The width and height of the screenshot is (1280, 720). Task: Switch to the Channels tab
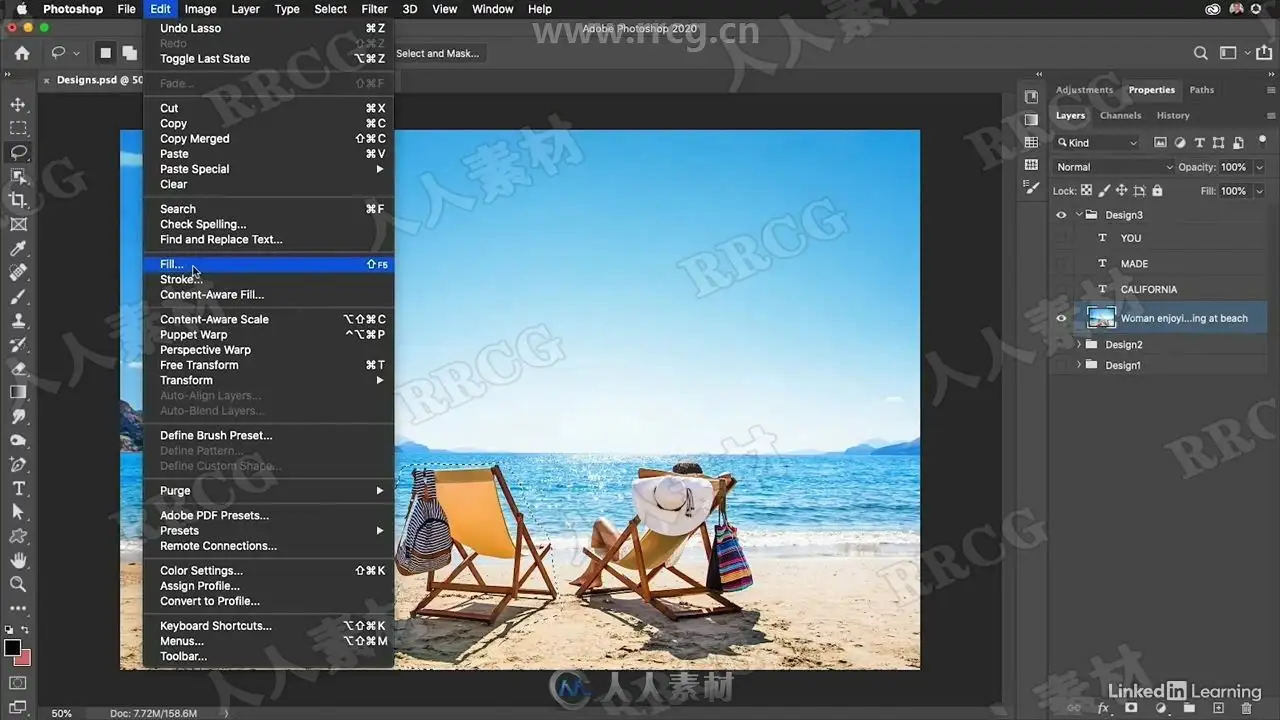coord(1120,115)
